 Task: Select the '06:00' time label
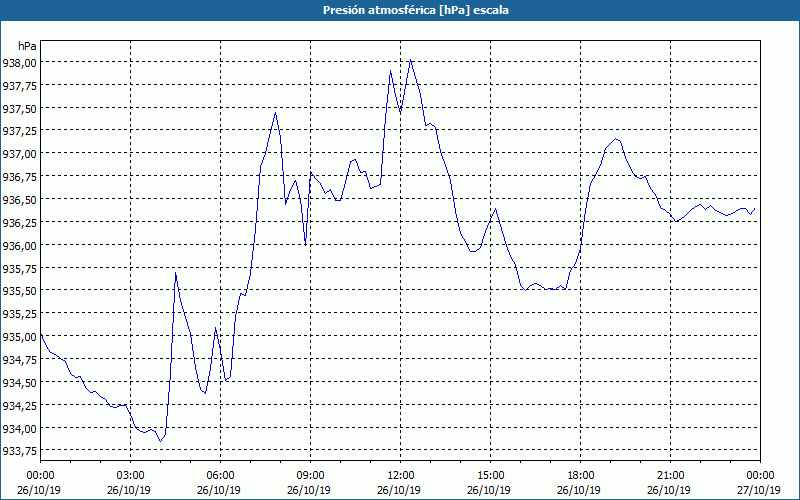(220, 476)
